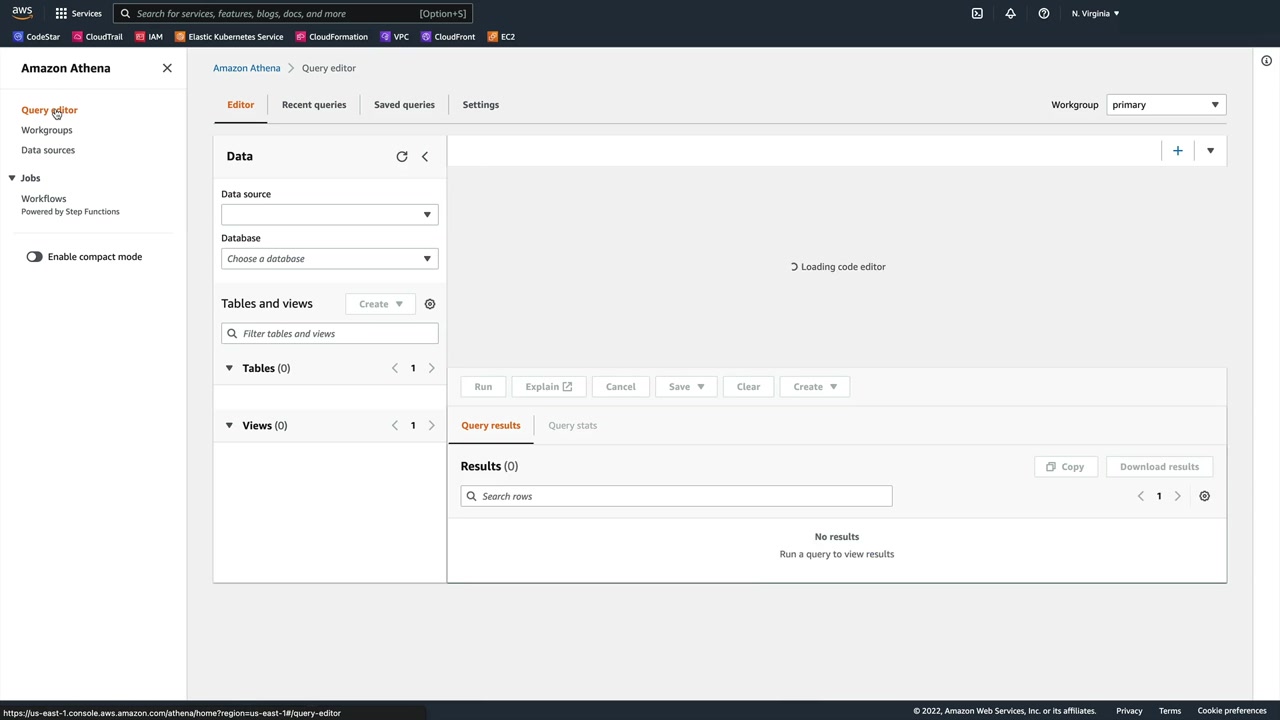Download results button
Image resolution: width=1280 pixels, height=720 pixels.
point(1159,467)
